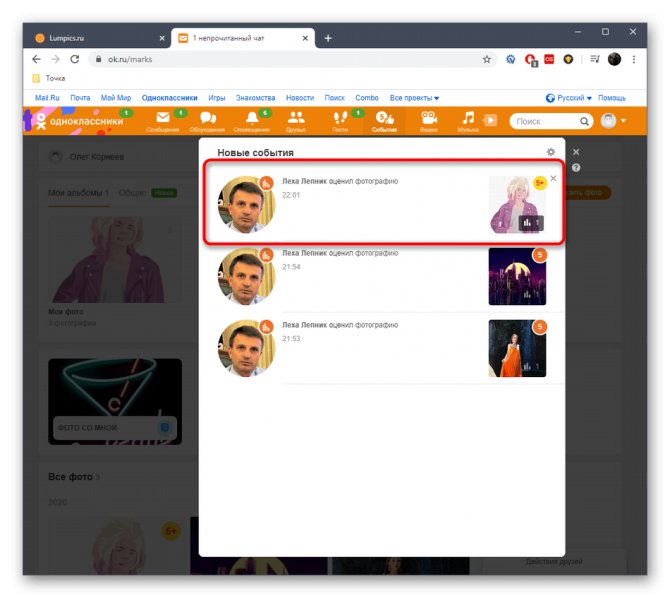This screenshot has width=670, height=598.
Task: Expand the Все проекты dropdown
Action: [414, 98]
